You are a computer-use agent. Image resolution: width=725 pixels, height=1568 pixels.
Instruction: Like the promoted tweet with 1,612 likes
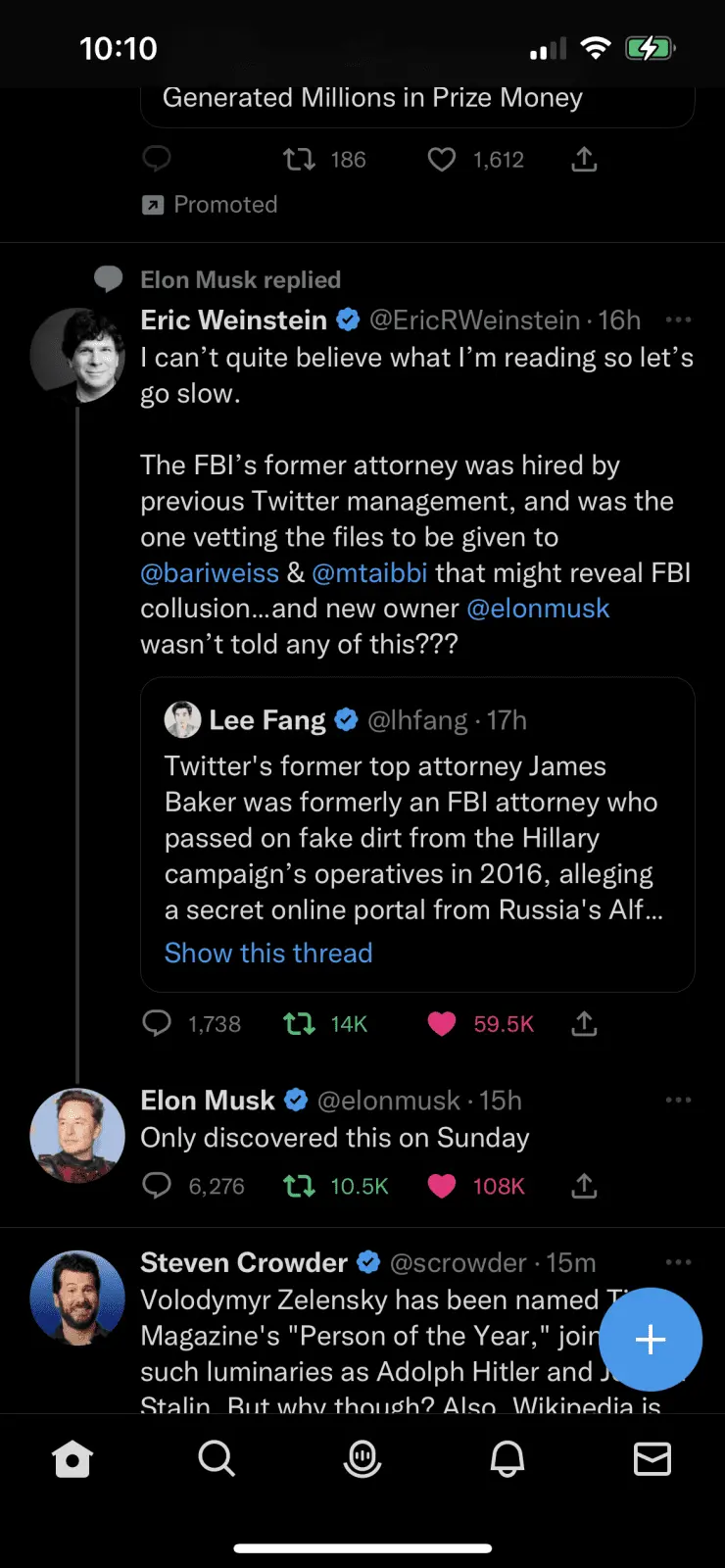(x=442, y=159)
